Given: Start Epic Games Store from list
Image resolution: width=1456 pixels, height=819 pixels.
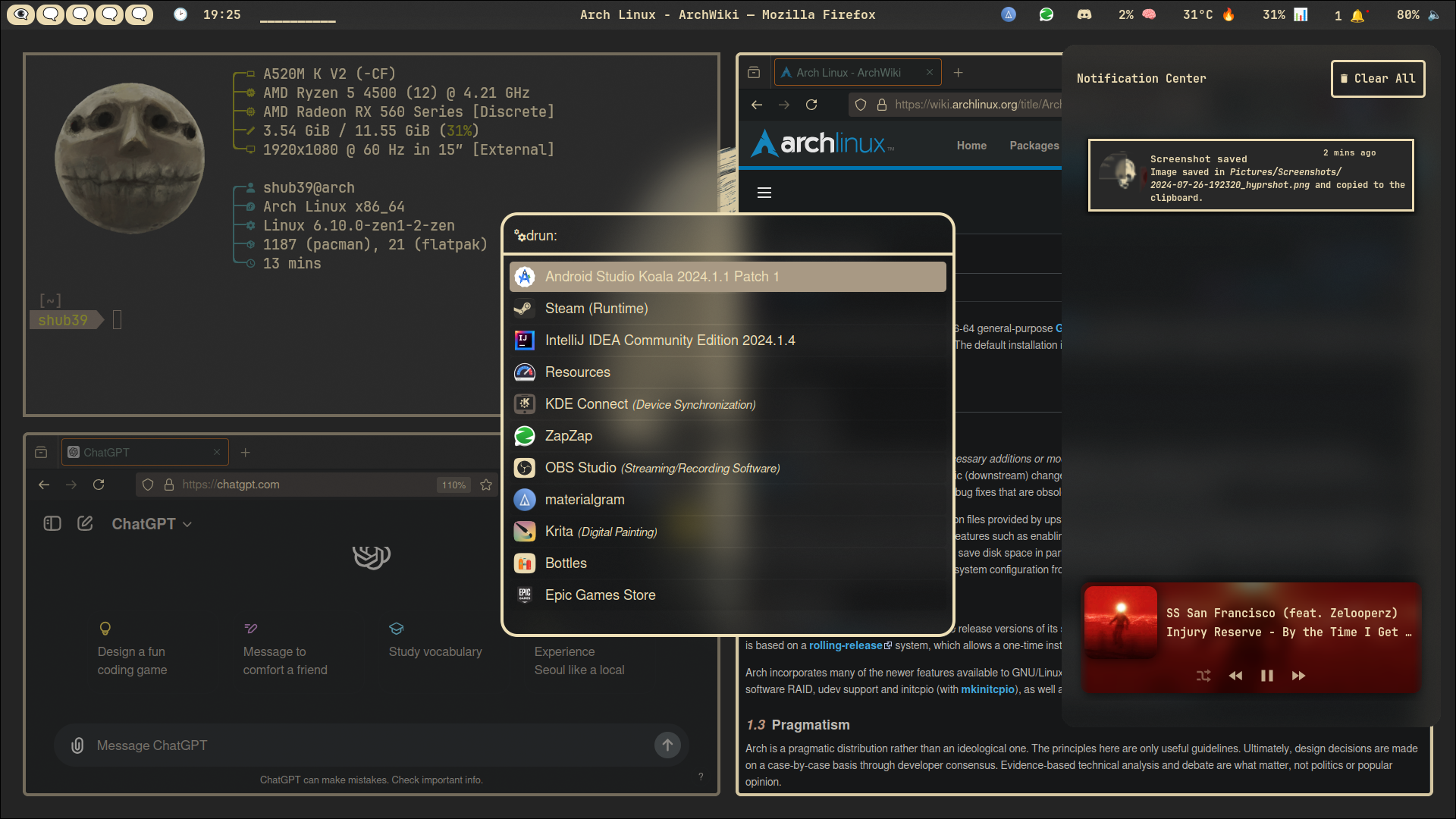Looking at the screenshot, I should click(x=600, y=595).
